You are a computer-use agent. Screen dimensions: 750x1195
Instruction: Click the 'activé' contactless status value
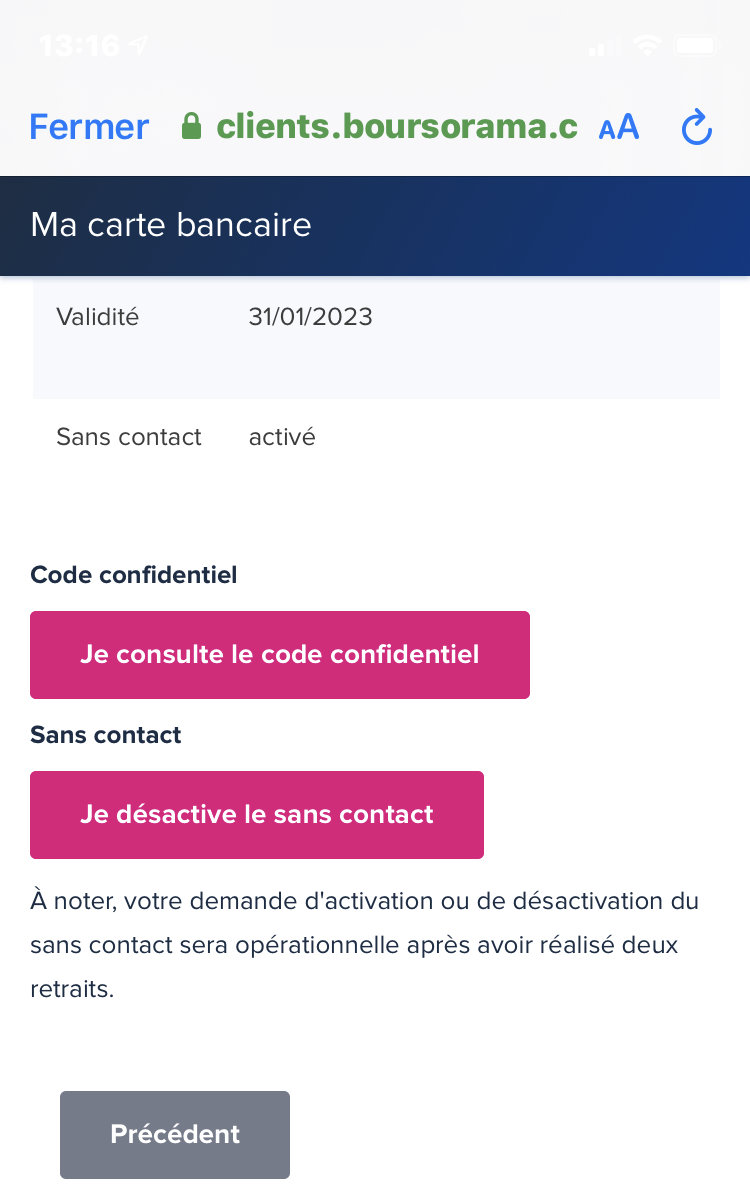282,437
